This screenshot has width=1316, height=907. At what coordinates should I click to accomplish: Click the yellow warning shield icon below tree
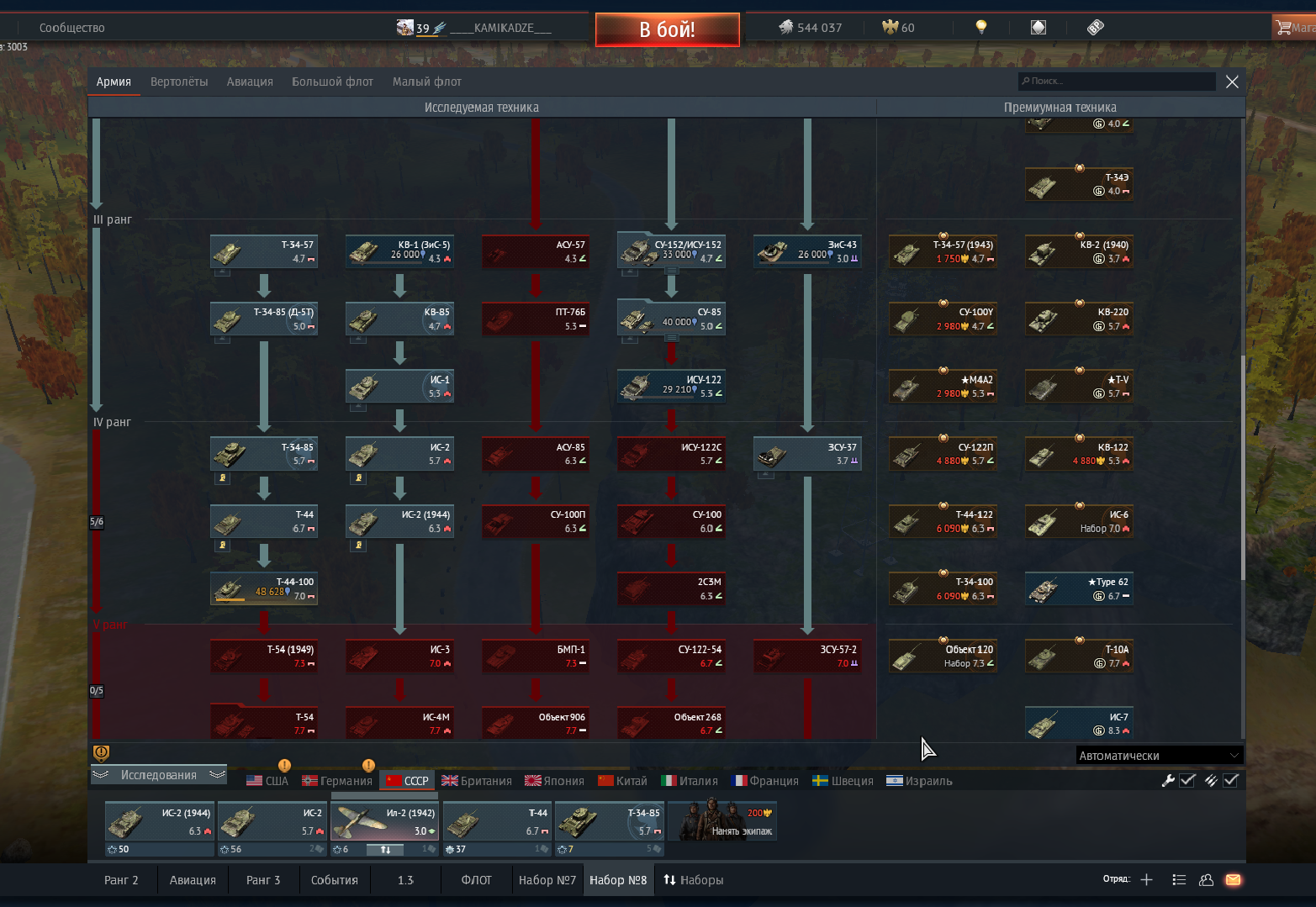pos(101,752)
